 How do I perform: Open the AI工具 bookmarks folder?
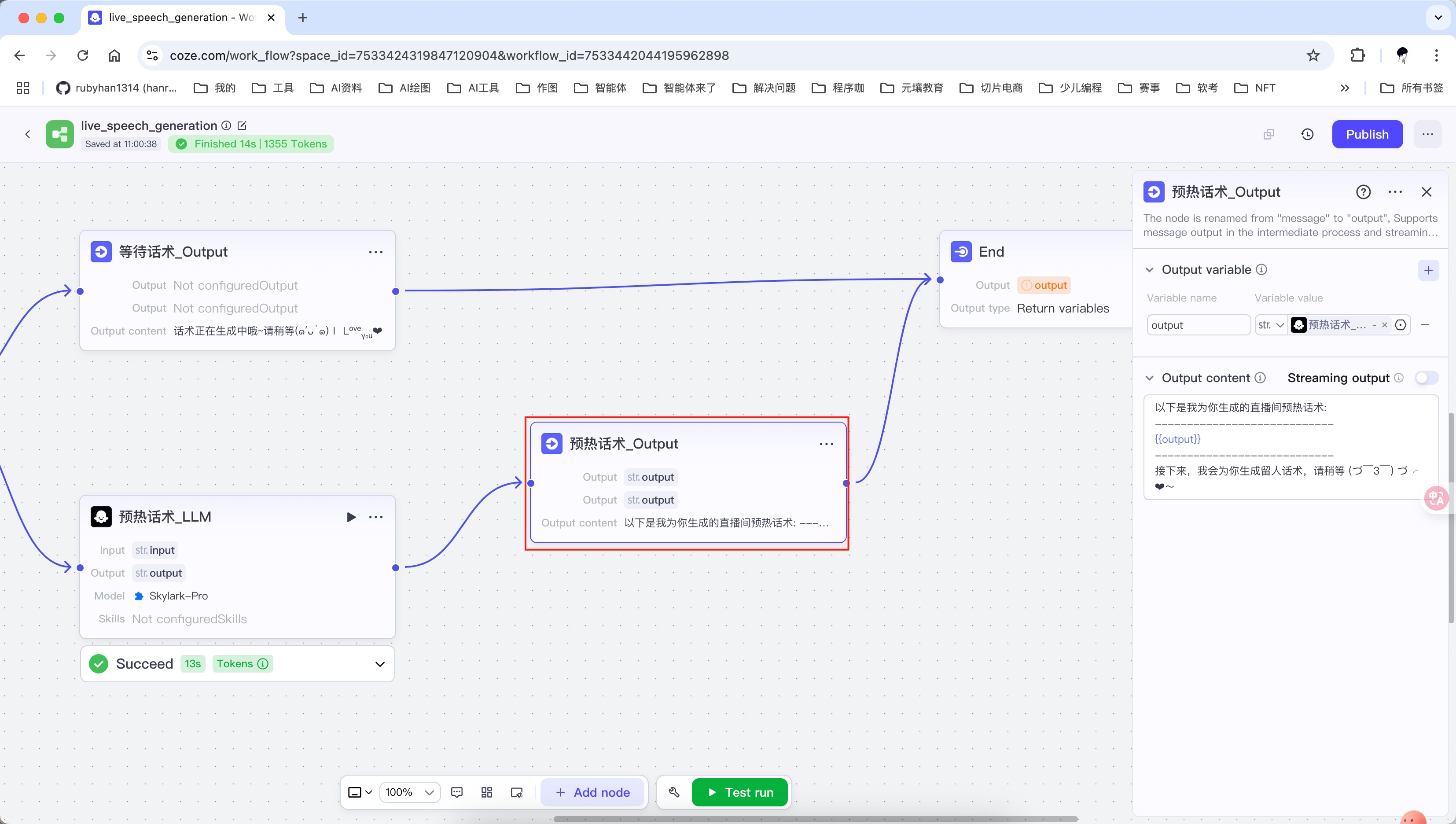pyautogui.click(x=473, y=88)
